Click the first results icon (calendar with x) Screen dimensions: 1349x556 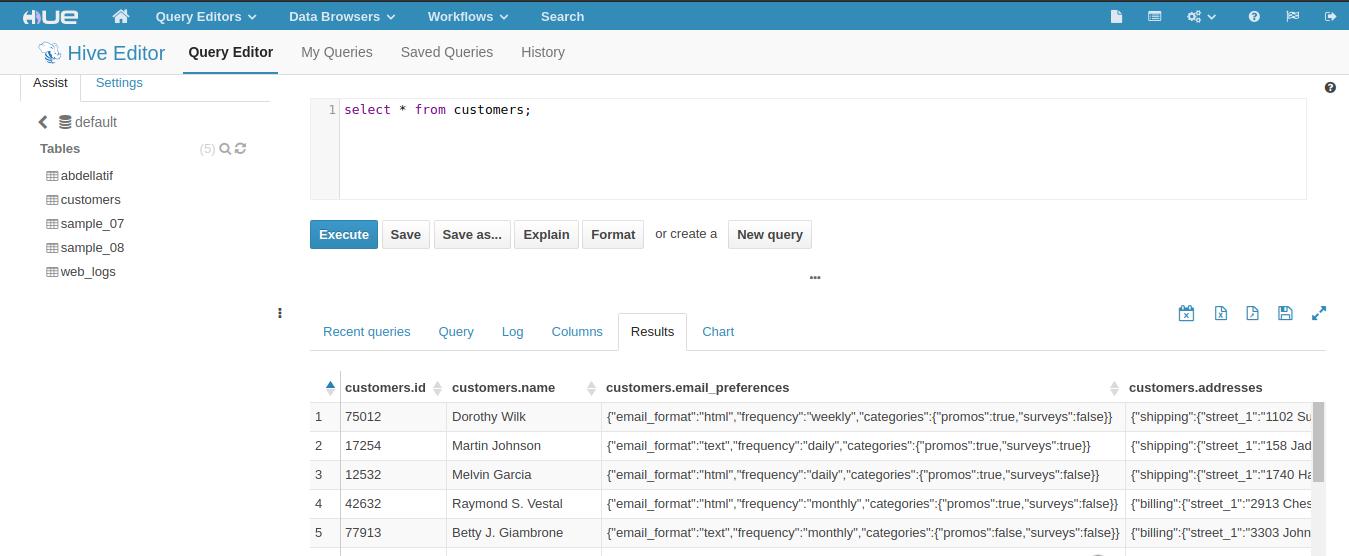pos(1186,313)
